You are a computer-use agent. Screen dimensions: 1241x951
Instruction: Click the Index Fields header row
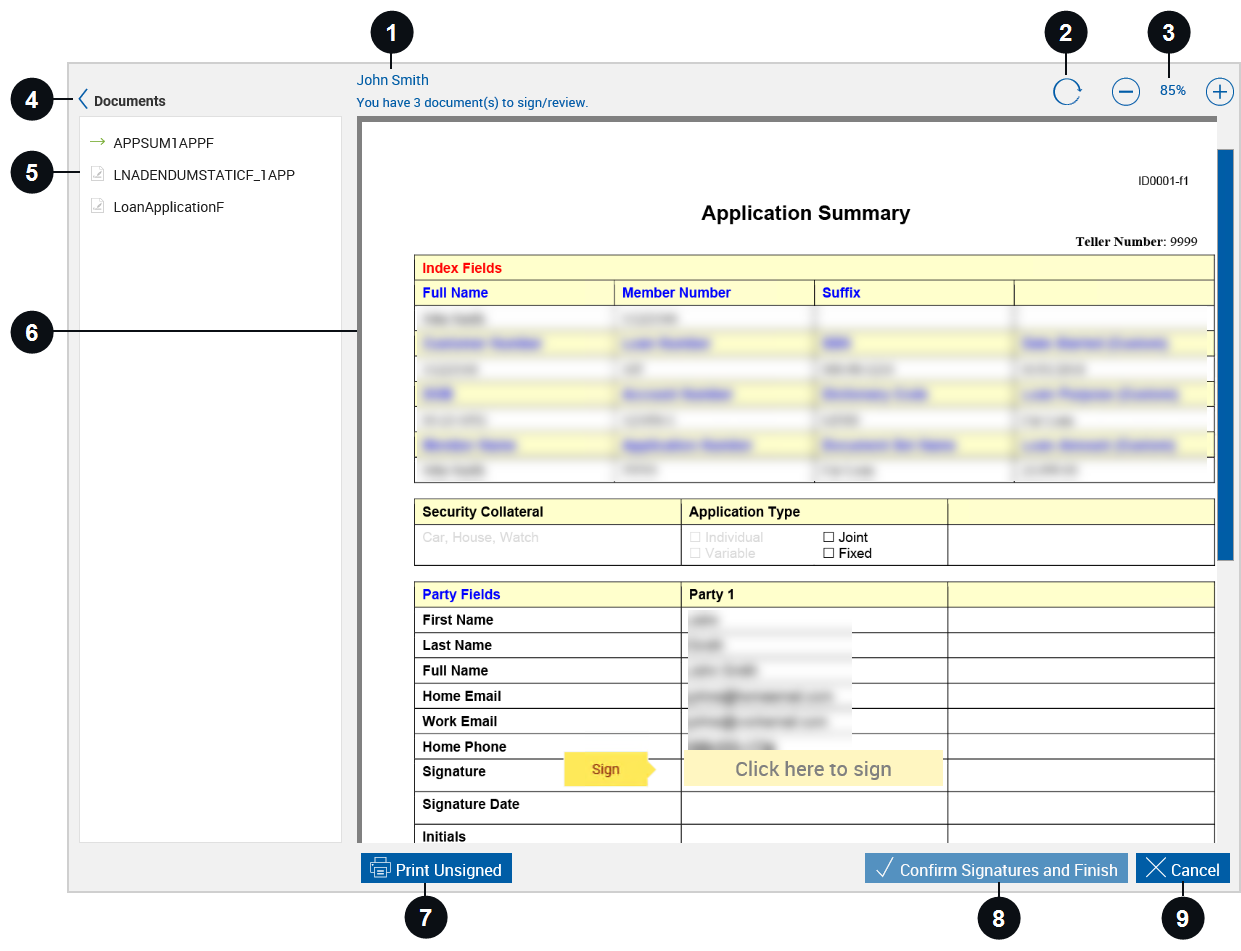coord(814,268)
